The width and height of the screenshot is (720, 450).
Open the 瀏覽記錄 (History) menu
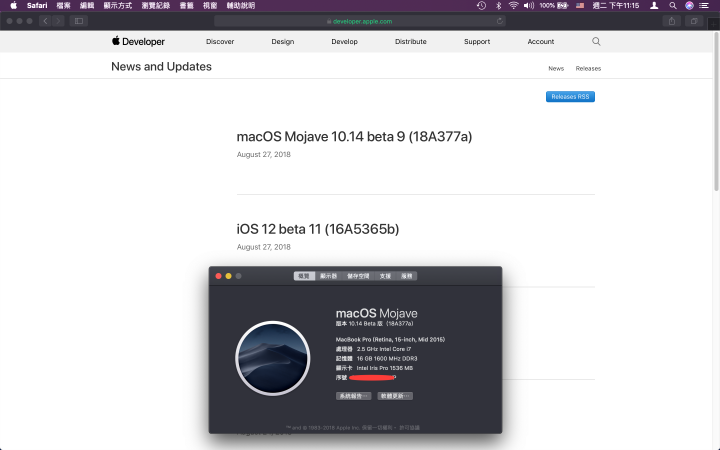pyautogui.click(x=156, y=6)
